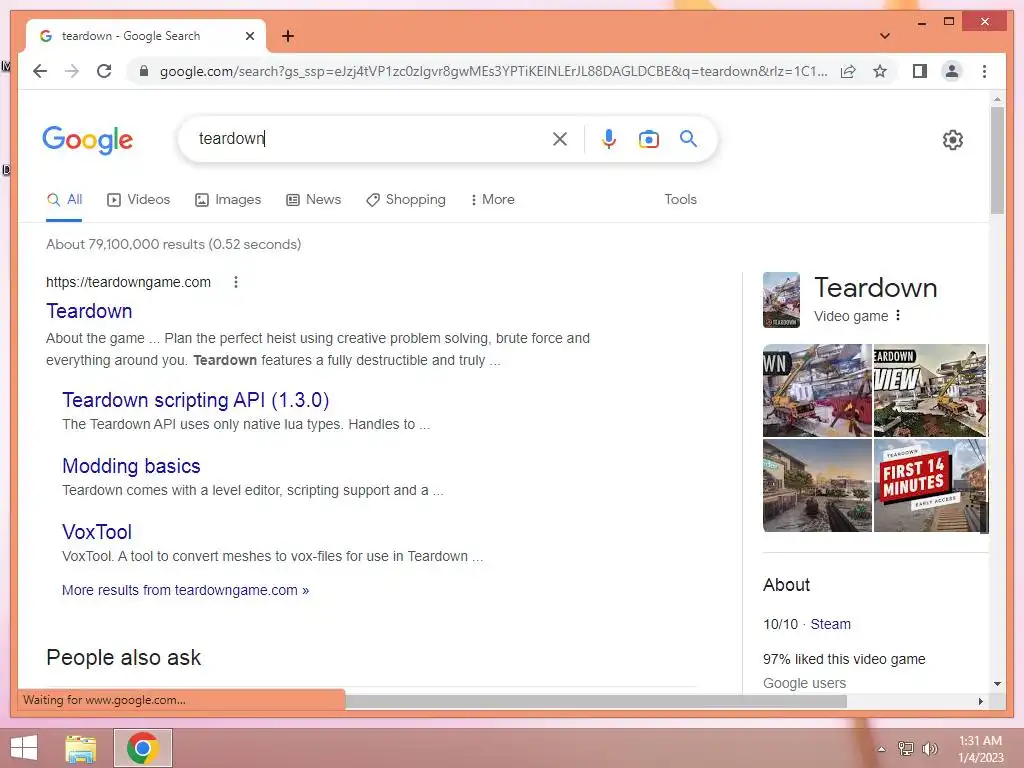Switch to News results

pos(313,200)
